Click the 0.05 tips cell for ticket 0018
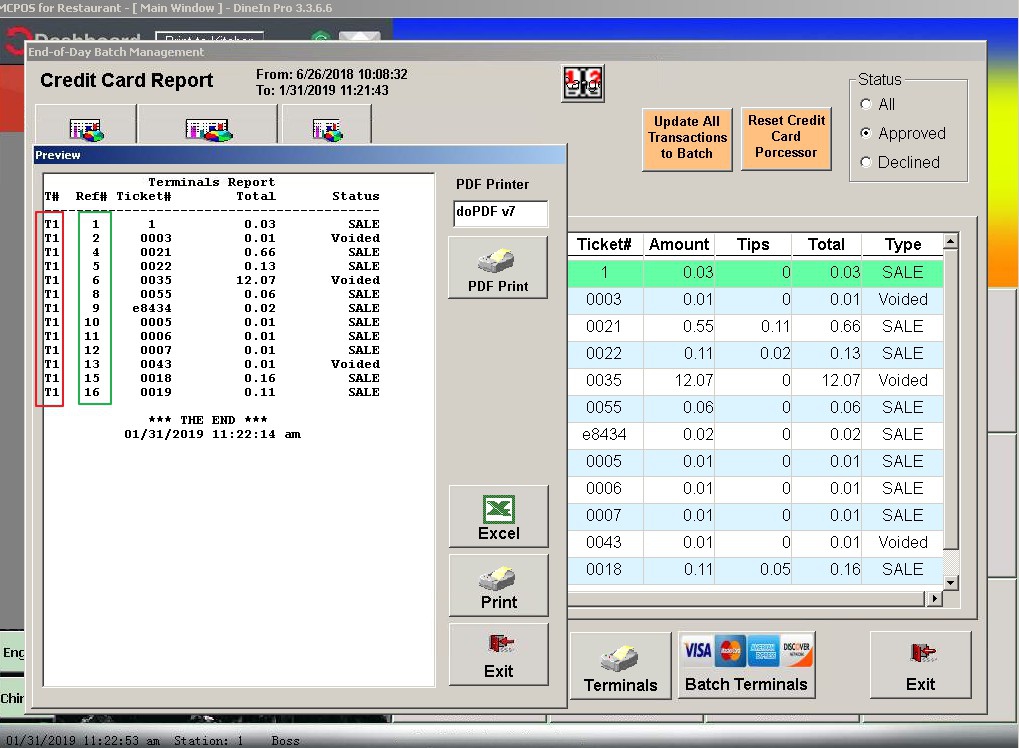 [753, 569]
